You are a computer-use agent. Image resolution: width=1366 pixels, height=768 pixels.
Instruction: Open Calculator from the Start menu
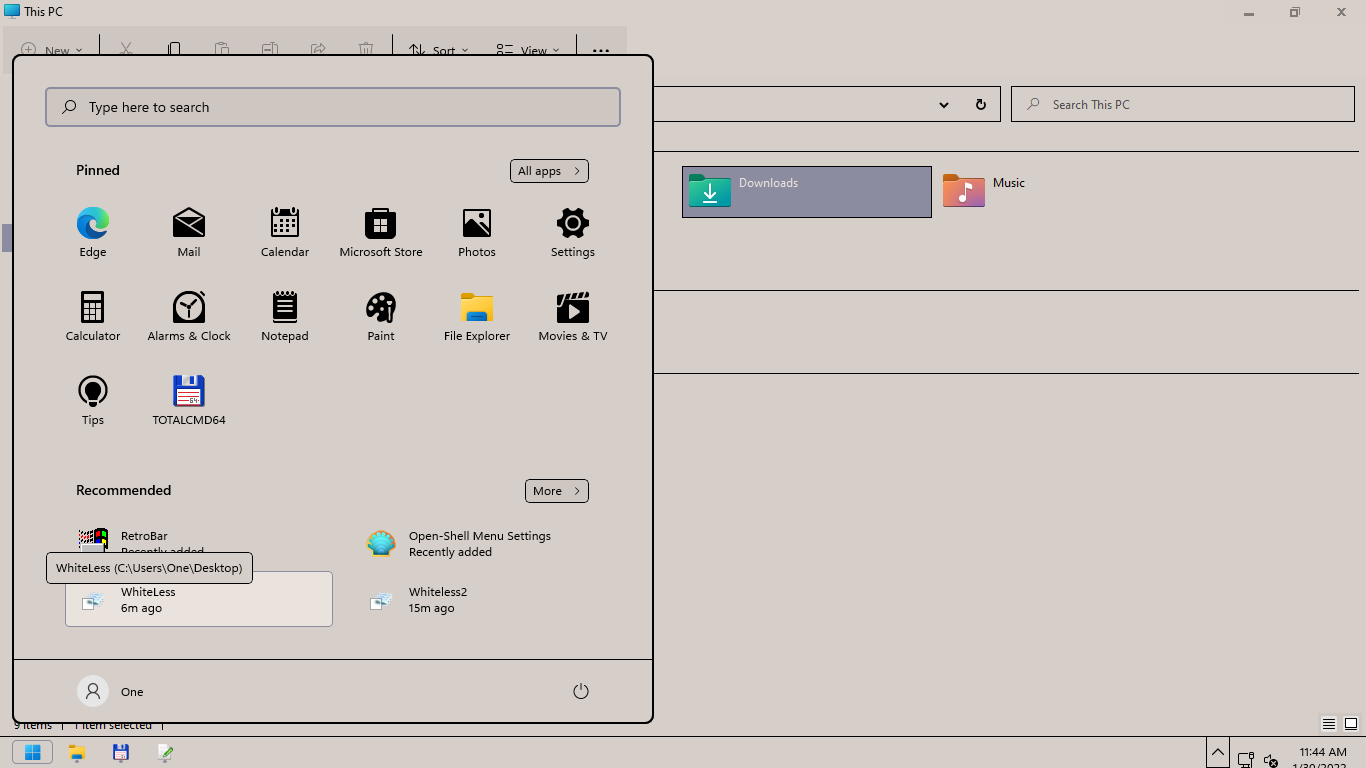click(x=93, y=308)
